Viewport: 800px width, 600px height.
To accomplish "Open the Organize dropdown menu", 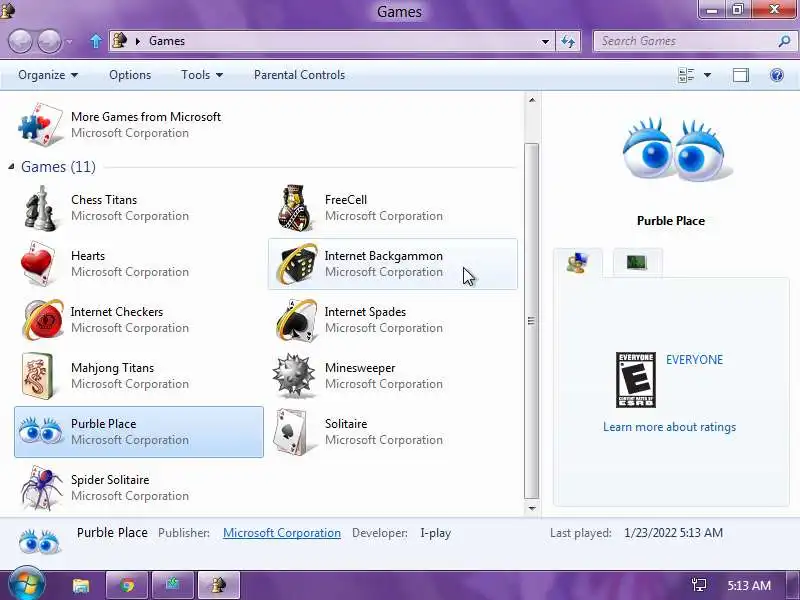I will (48, 75).
